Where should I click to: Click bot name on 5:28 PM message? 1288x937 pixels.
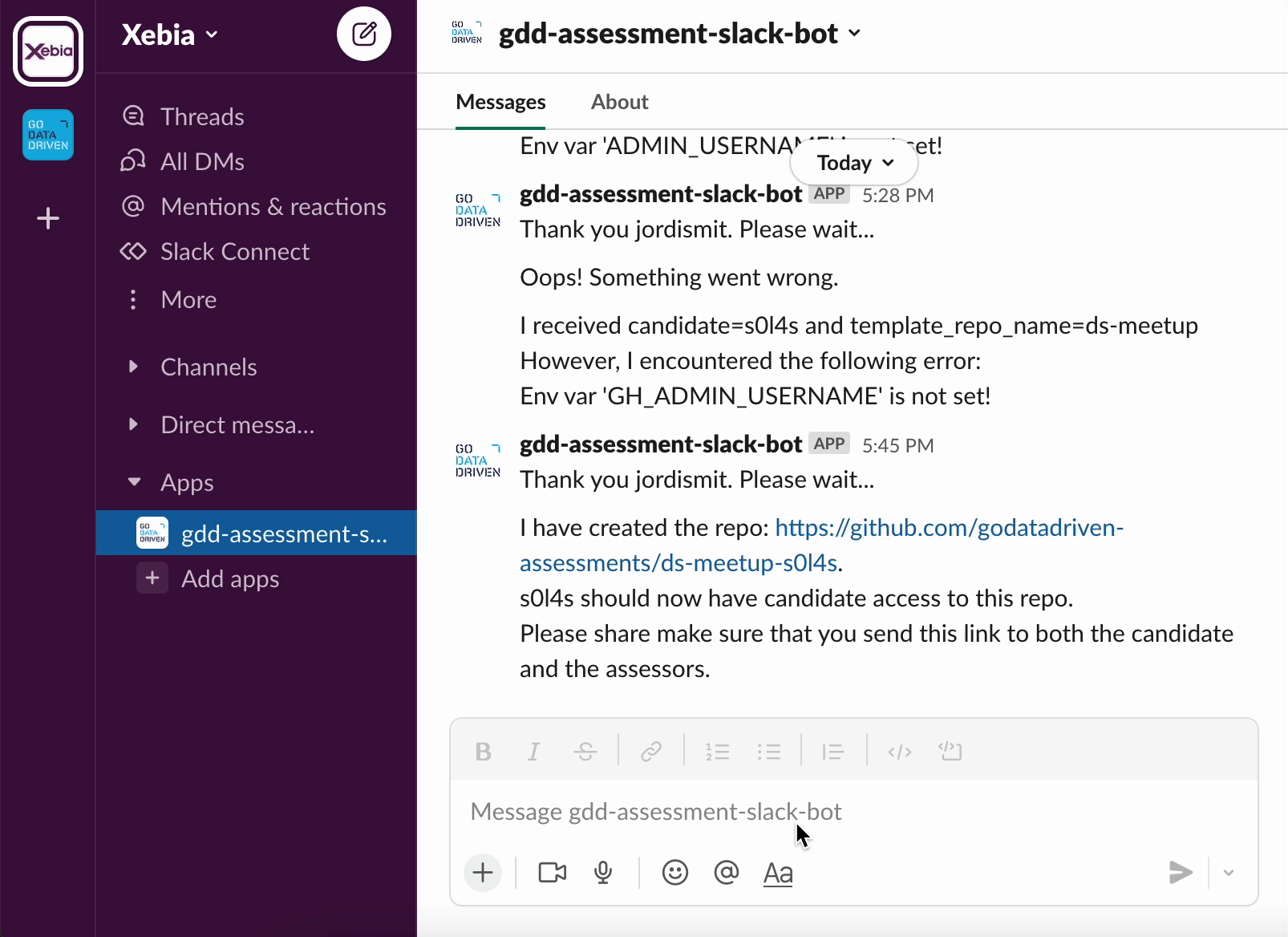[x=661, y=194]
